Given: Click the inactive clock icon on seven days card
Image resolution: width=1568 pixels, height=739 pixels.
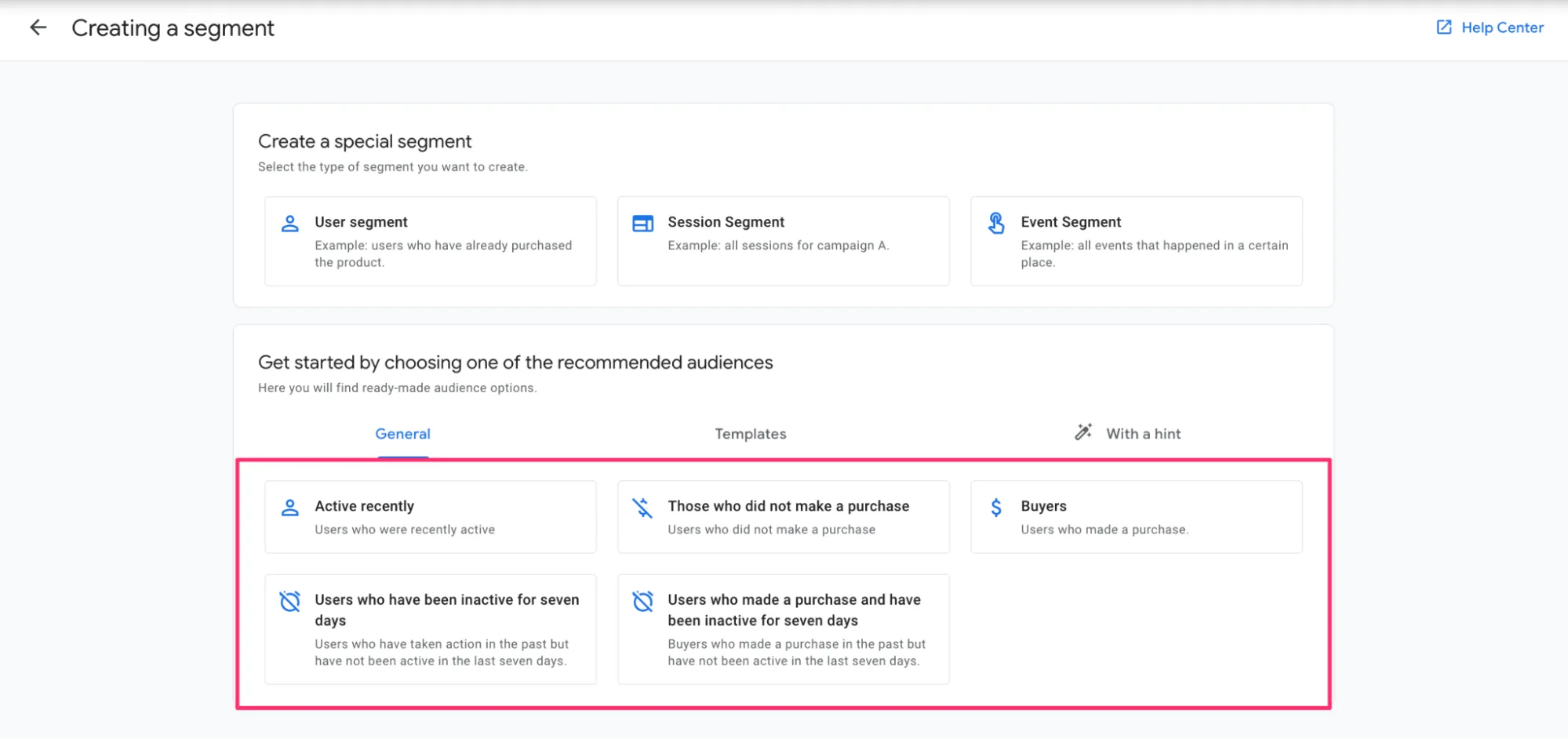Looking at the screenshot, I should click(x=290, y=600).
